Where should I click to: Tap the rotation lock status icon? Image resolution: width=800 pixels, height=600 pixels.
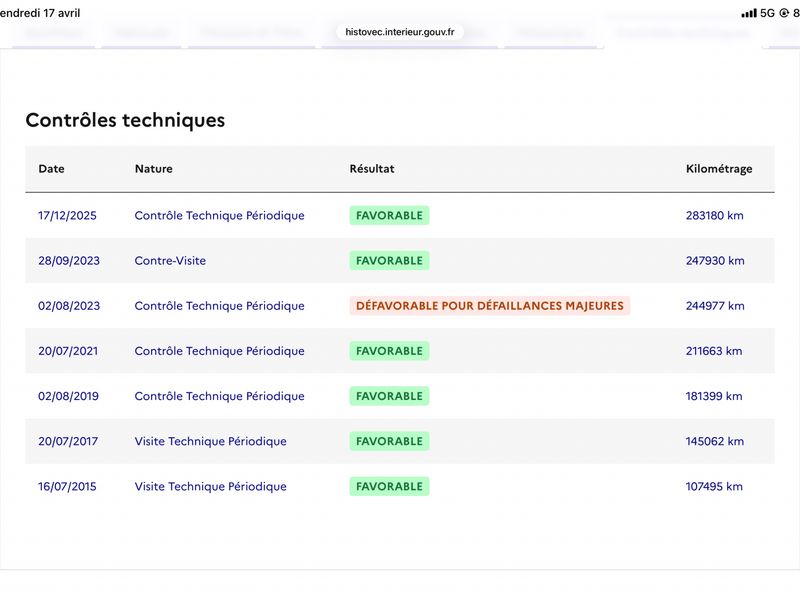pyautogui.click(x=784, y=13)
